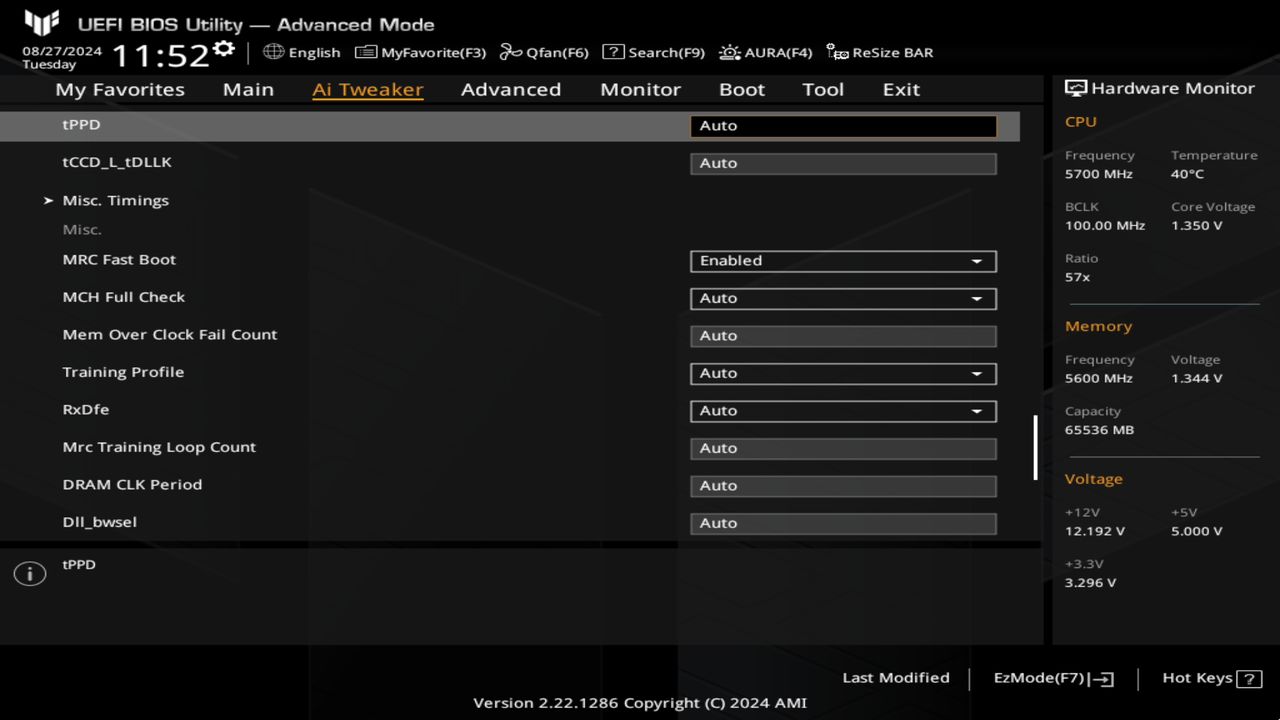Select the DRAM CLK Period label

point(132,484)
